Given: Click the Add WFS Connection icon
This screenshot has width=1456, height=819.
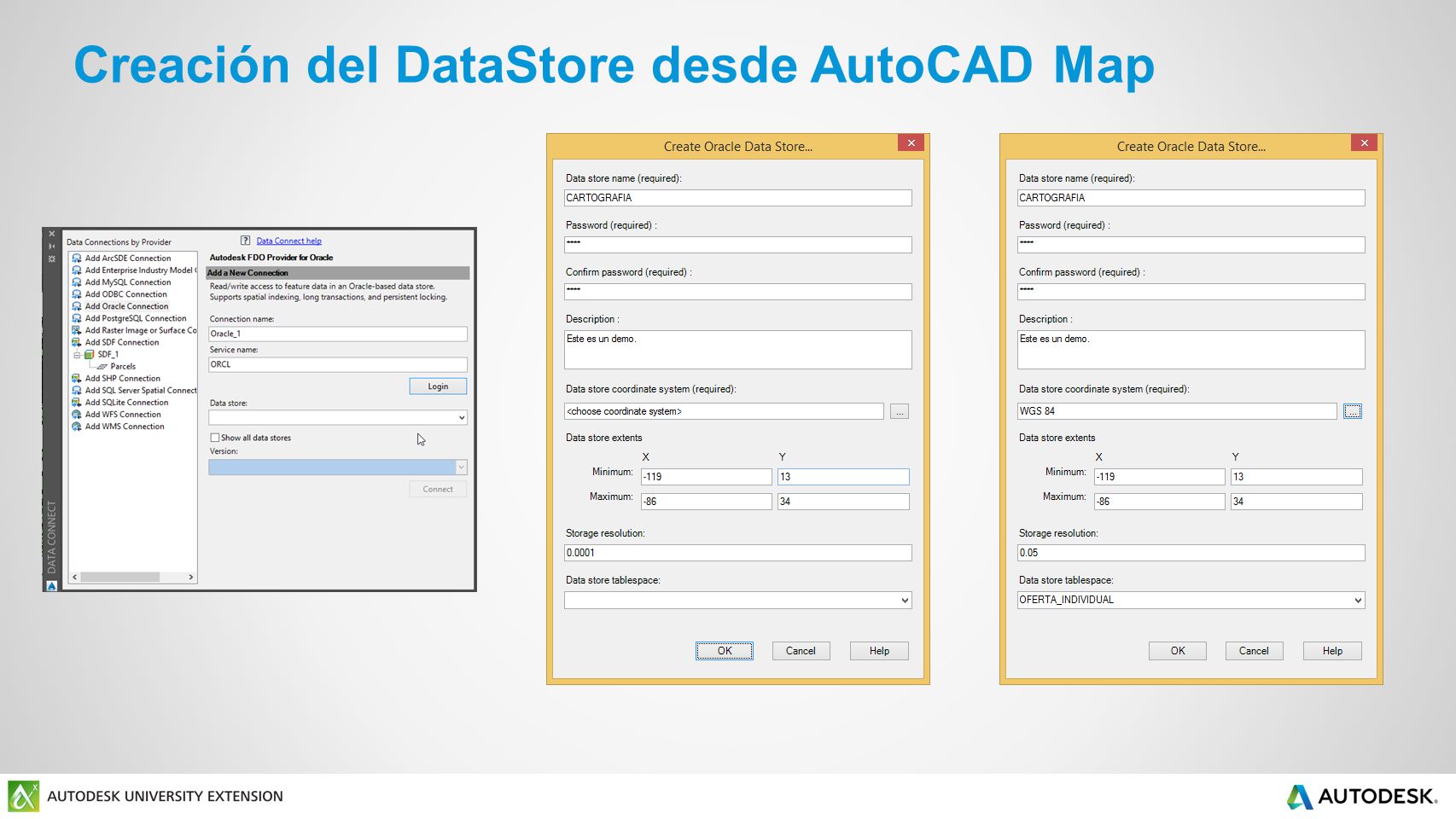Looking at the screenshot, I should click(x=77, y=414).
